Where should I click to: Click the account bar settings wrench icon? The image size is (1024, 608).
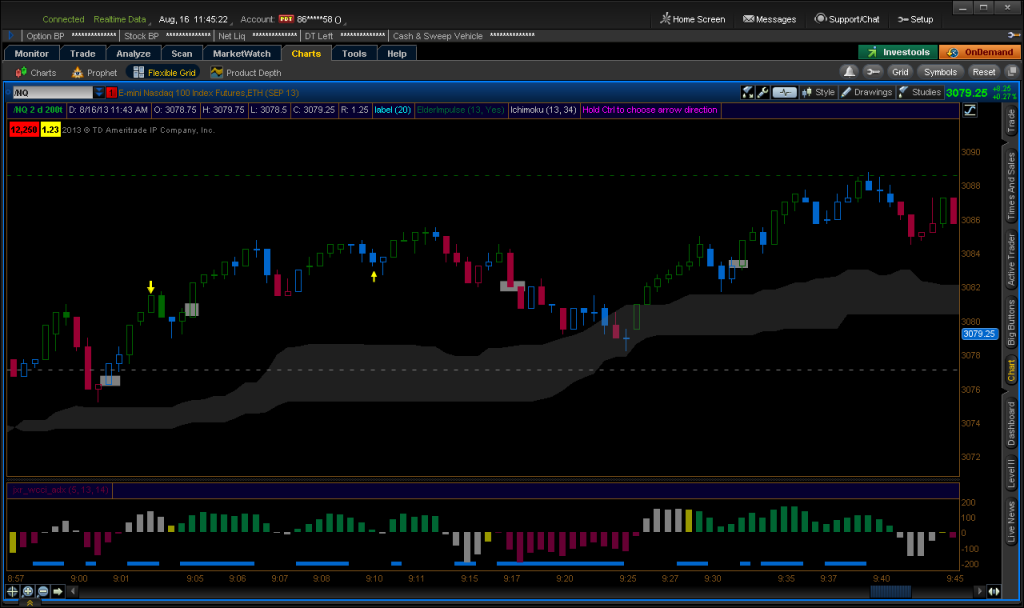1014,35
